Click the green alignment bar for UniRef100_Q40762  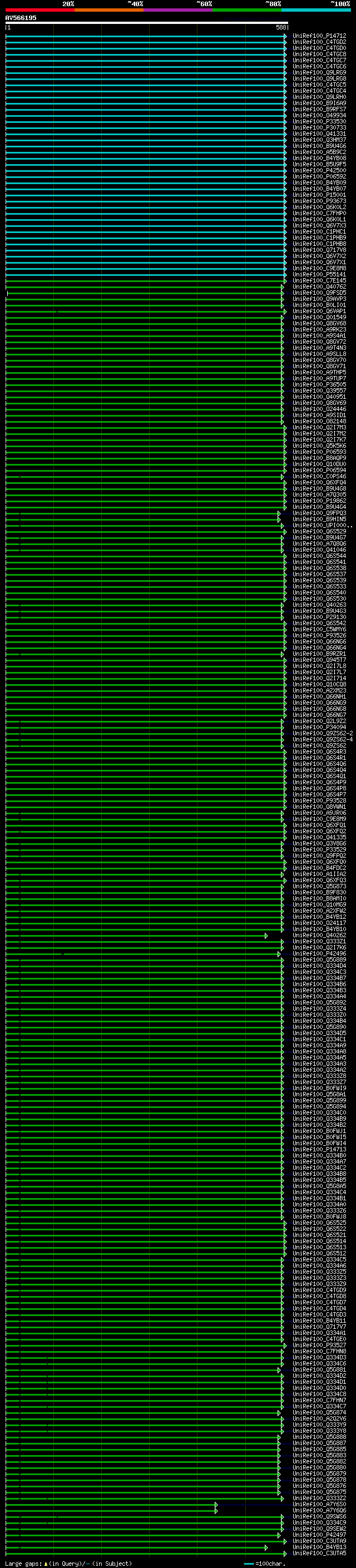tap(145, 286)
